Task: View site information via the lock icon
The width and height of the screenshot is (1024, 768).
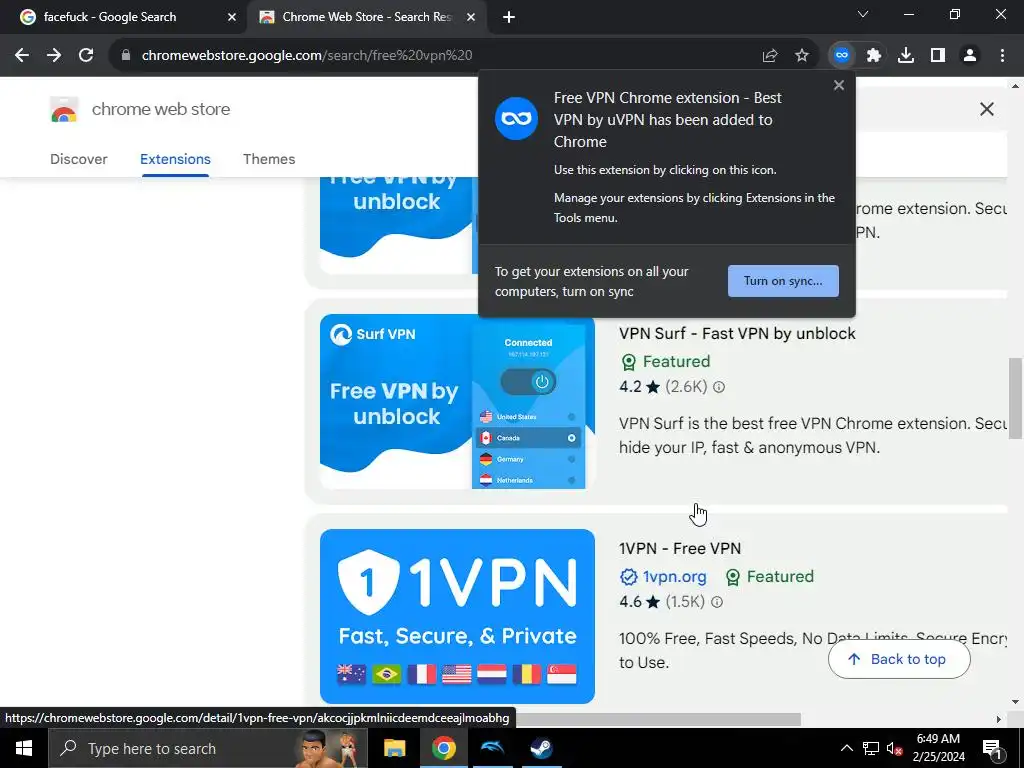Action: pos(126,56)
